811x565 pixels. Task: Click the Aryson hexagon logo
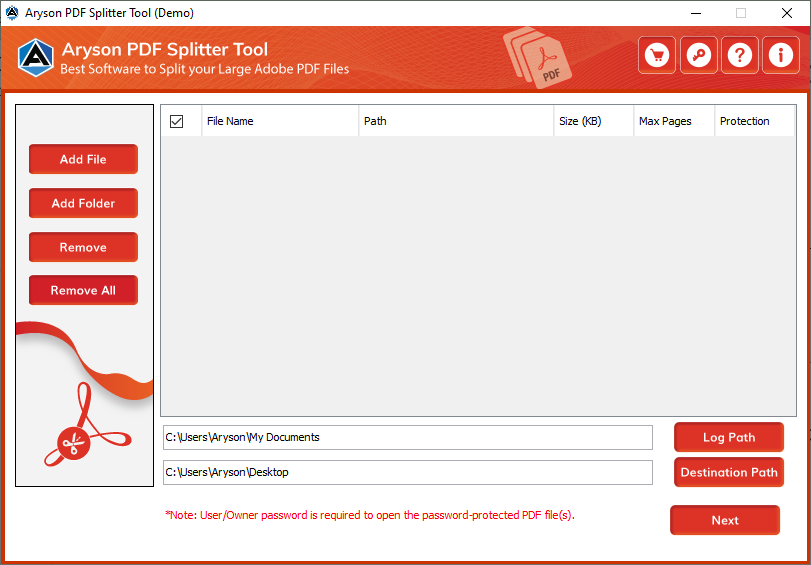click(x=36, y=58)
